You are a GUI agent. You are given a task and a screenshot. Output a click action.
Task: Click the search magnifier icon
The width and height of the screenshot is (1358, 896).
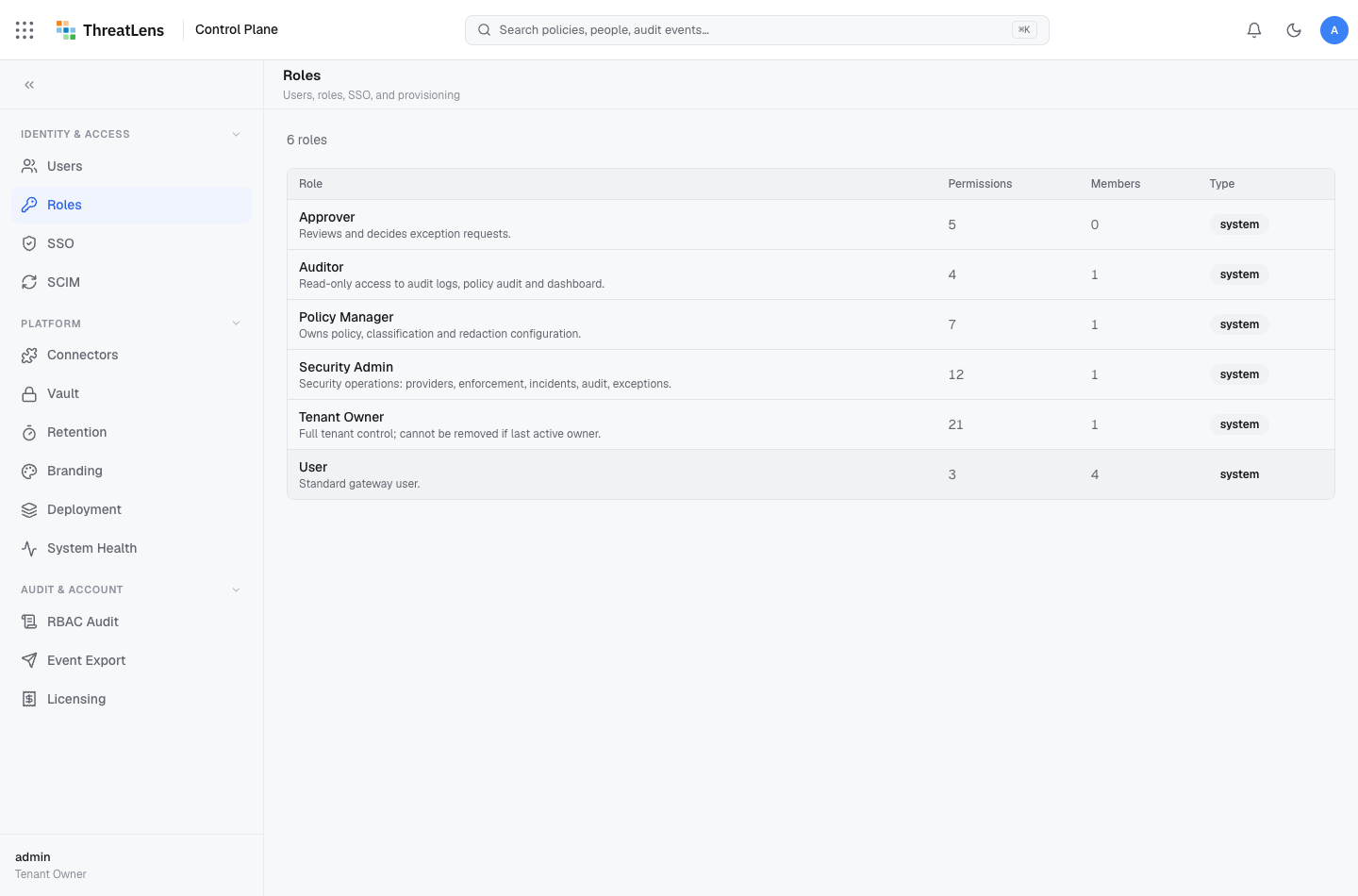[x=484, y=30]
